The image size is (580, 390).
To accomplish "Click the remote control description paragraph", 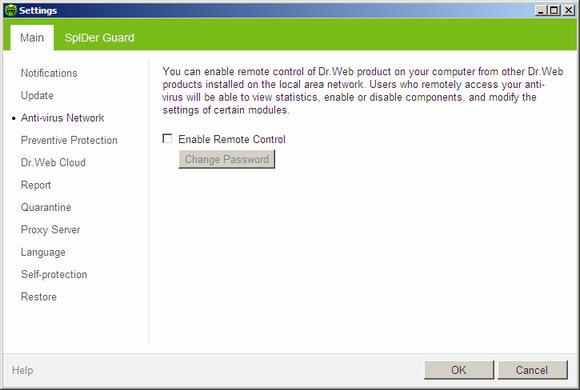I will coord(362,91).
